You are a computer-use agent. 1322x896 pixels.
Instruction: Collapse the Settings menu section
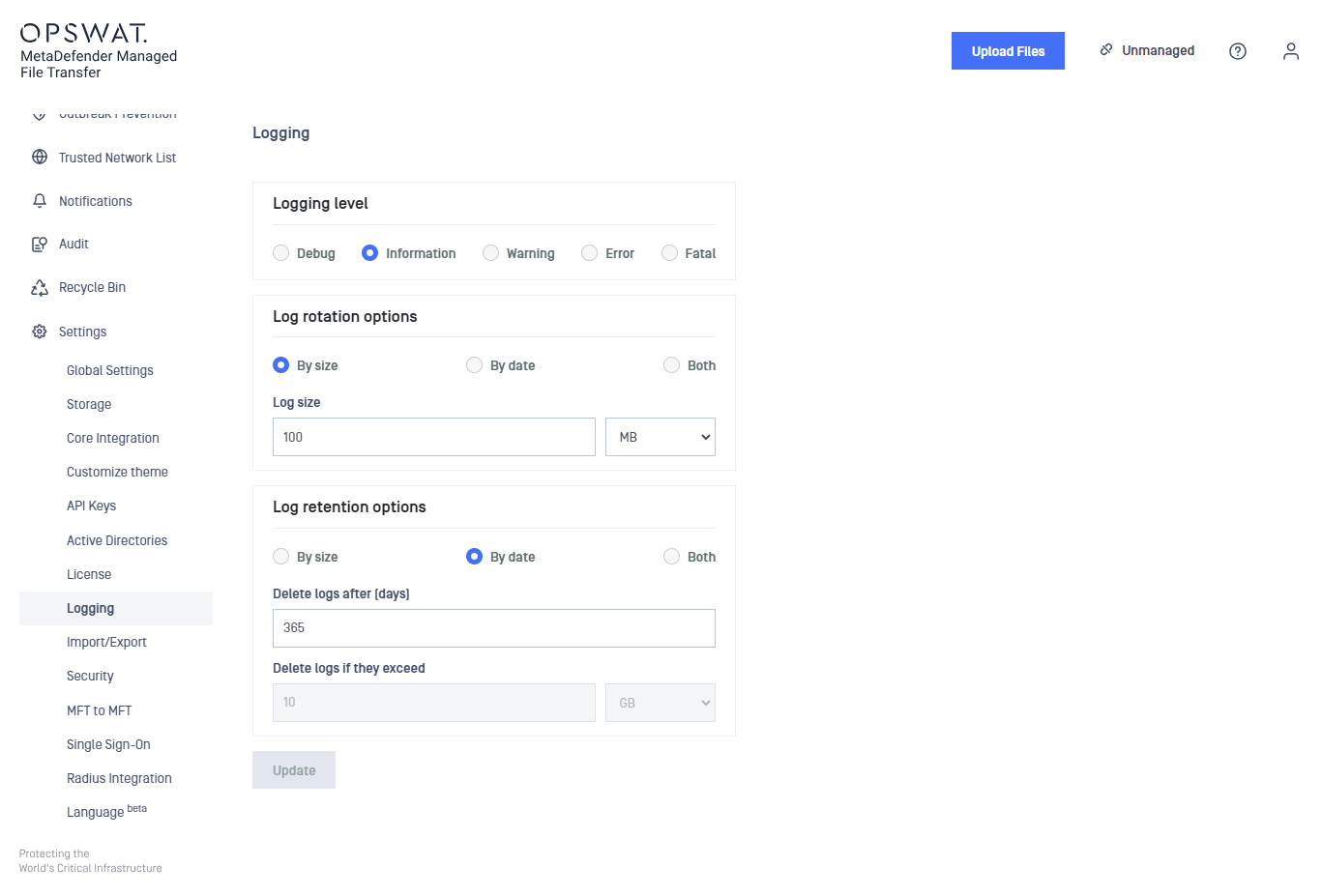point(82,332)
